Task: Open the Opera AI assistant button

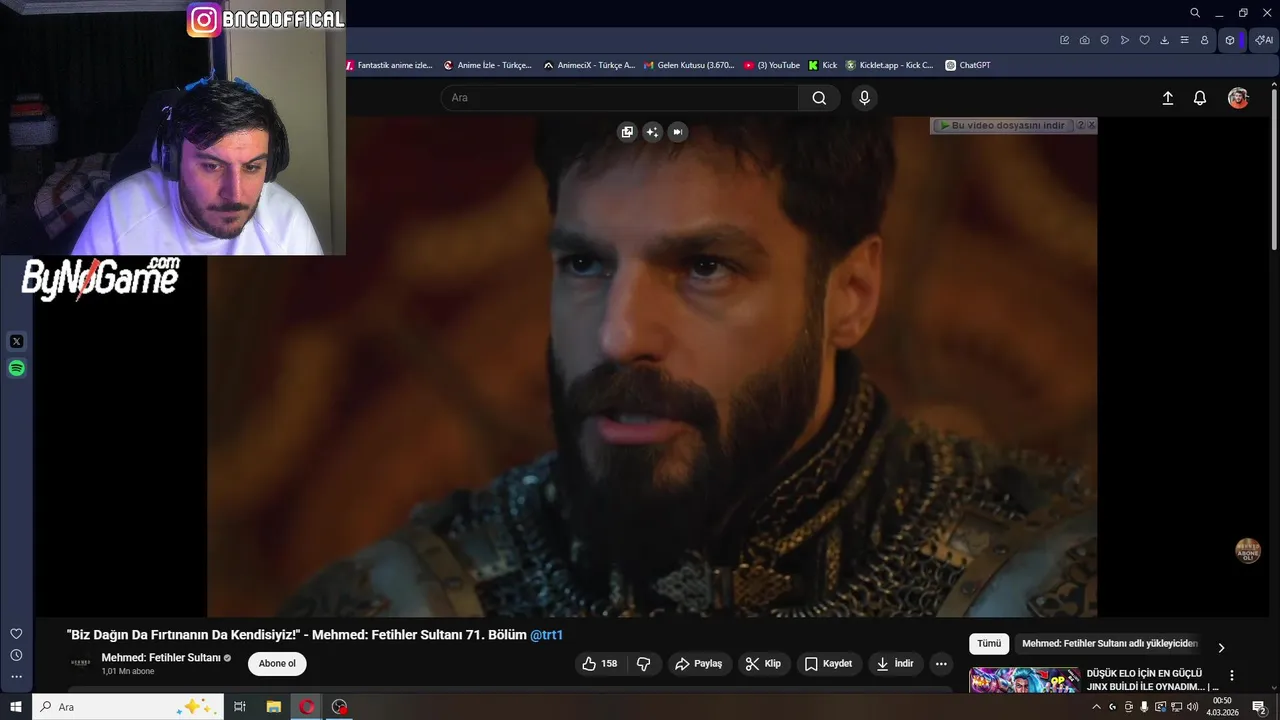Action: (1264, 40)
